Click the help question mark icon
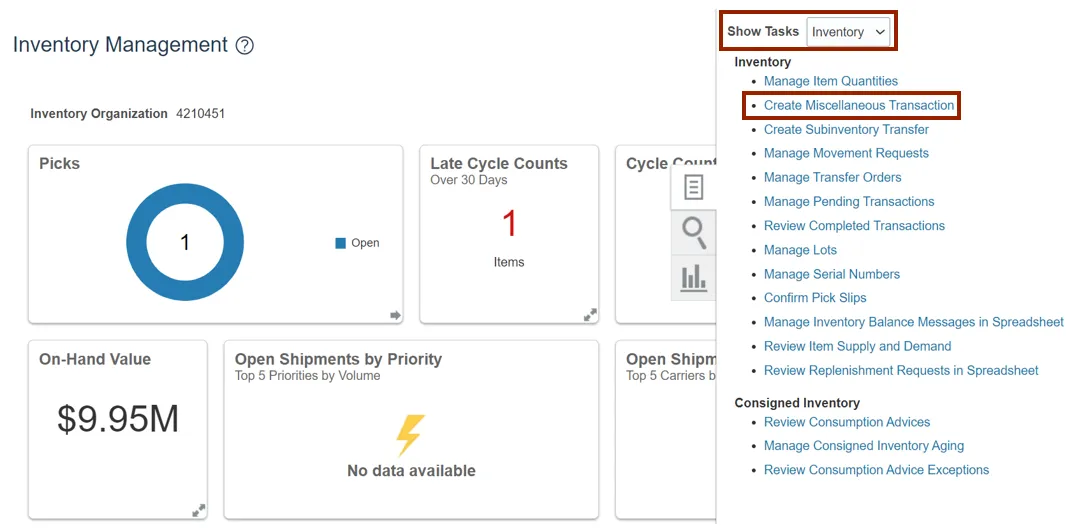The width and height of the screenshot is (1075, 528). (245, 46)
